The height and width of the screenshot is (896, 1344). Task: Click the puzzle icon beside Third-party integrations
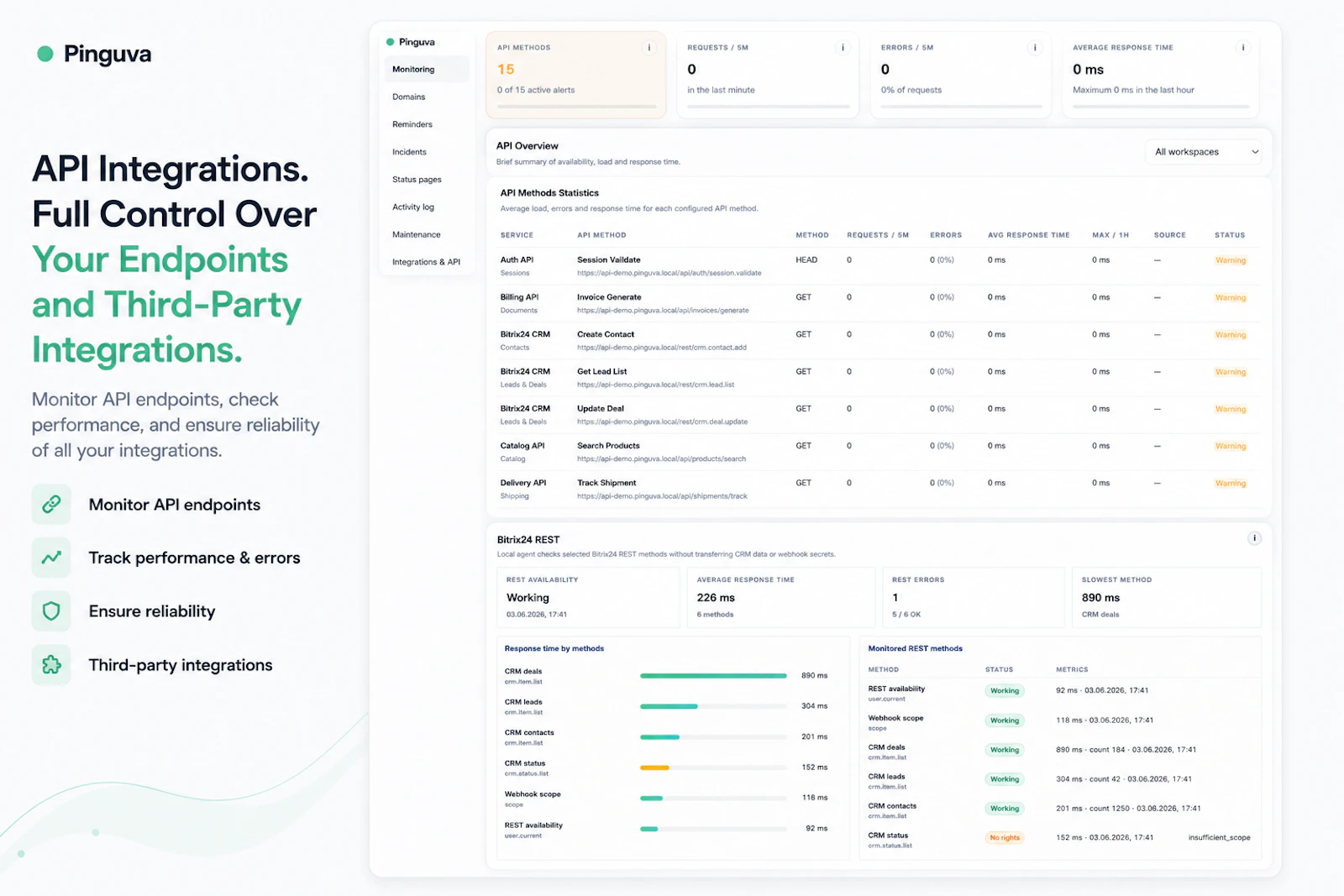(x=51, y=665)
